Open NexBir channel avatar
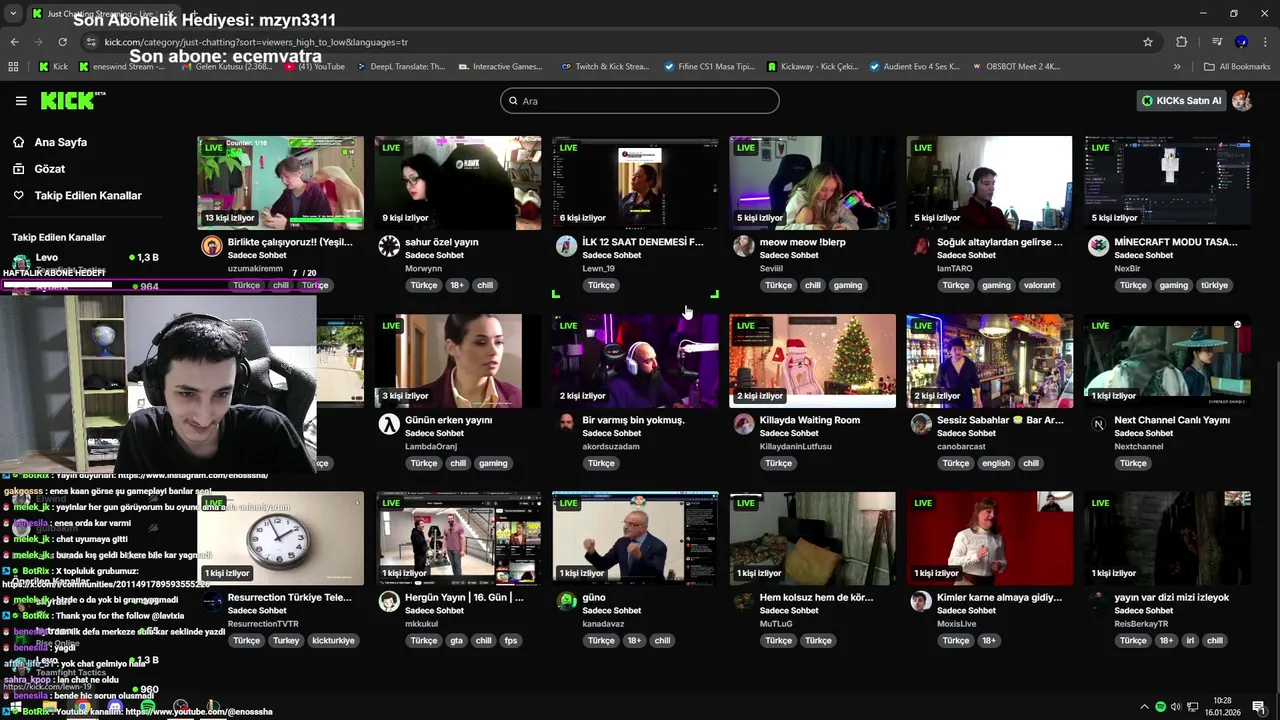This screenshot has height=720, width=1280. [1098, 246]
